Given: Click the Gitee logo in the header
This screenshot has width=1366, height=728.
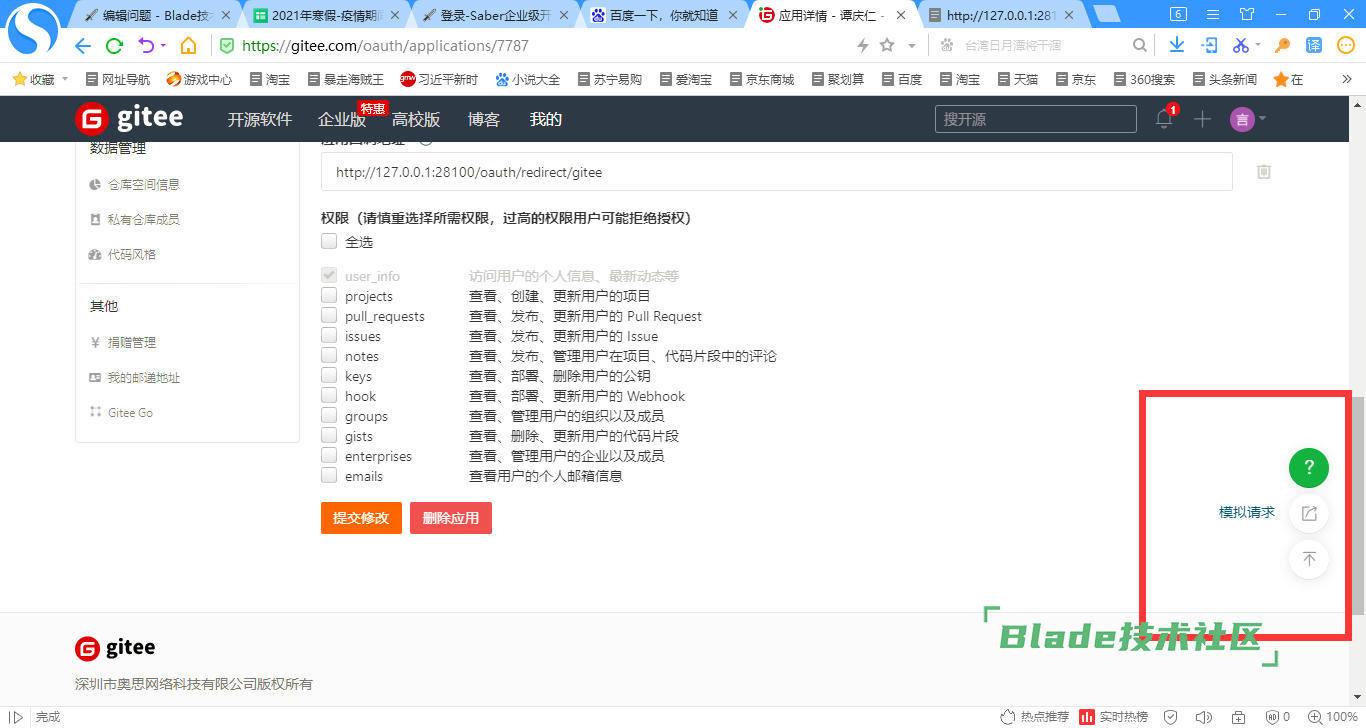Looking at the screenshot, I should point(130,119).
